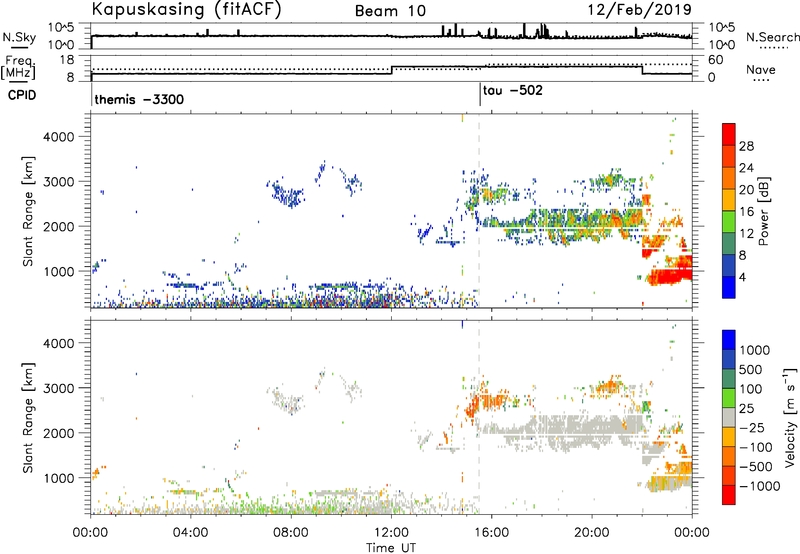The image size is (800, 554).
Task: Click the '3000' tick of velocity panel
Action: pyautogui.click(x=58, y=388)
